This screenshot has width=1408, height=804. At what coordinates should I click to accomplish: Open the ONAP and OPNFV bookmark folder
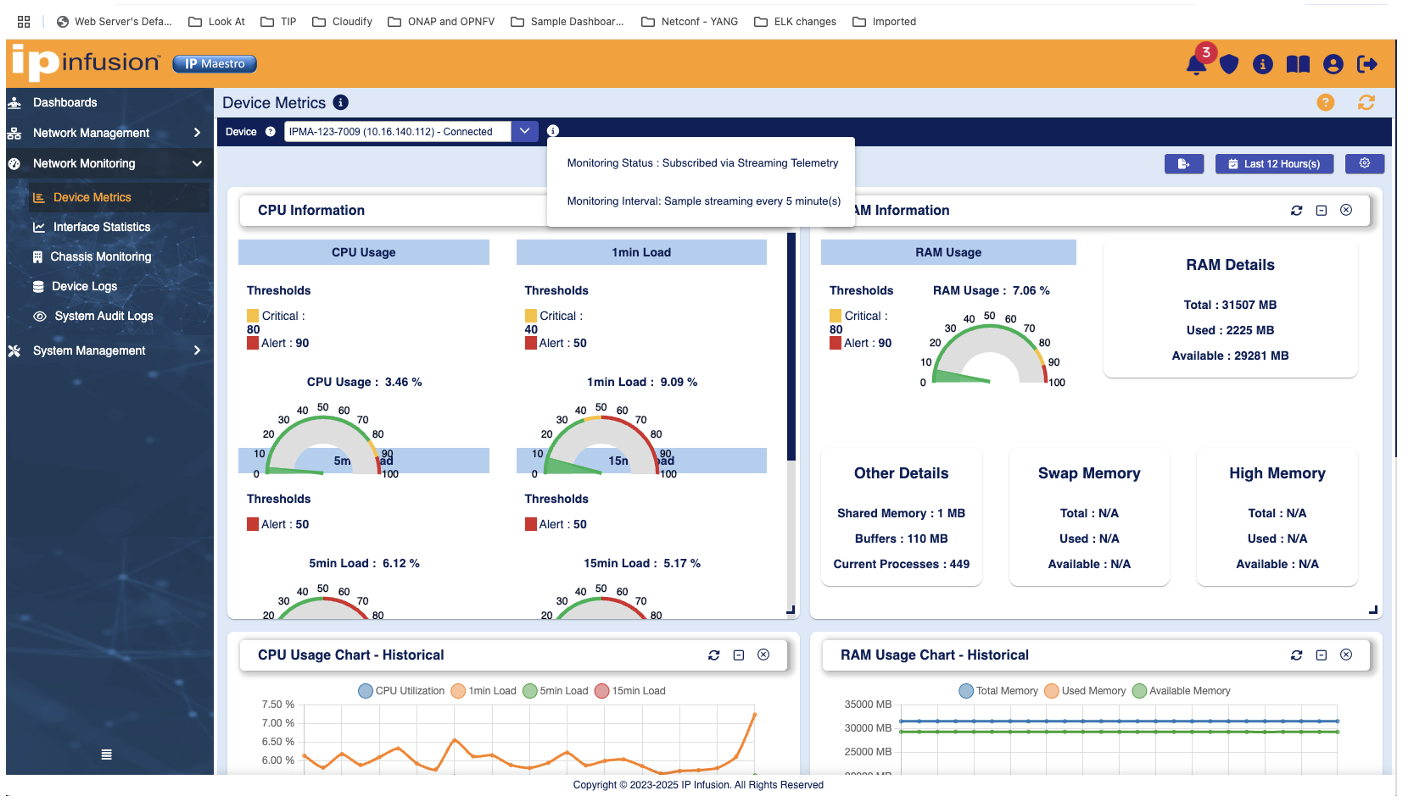[440, 21]
